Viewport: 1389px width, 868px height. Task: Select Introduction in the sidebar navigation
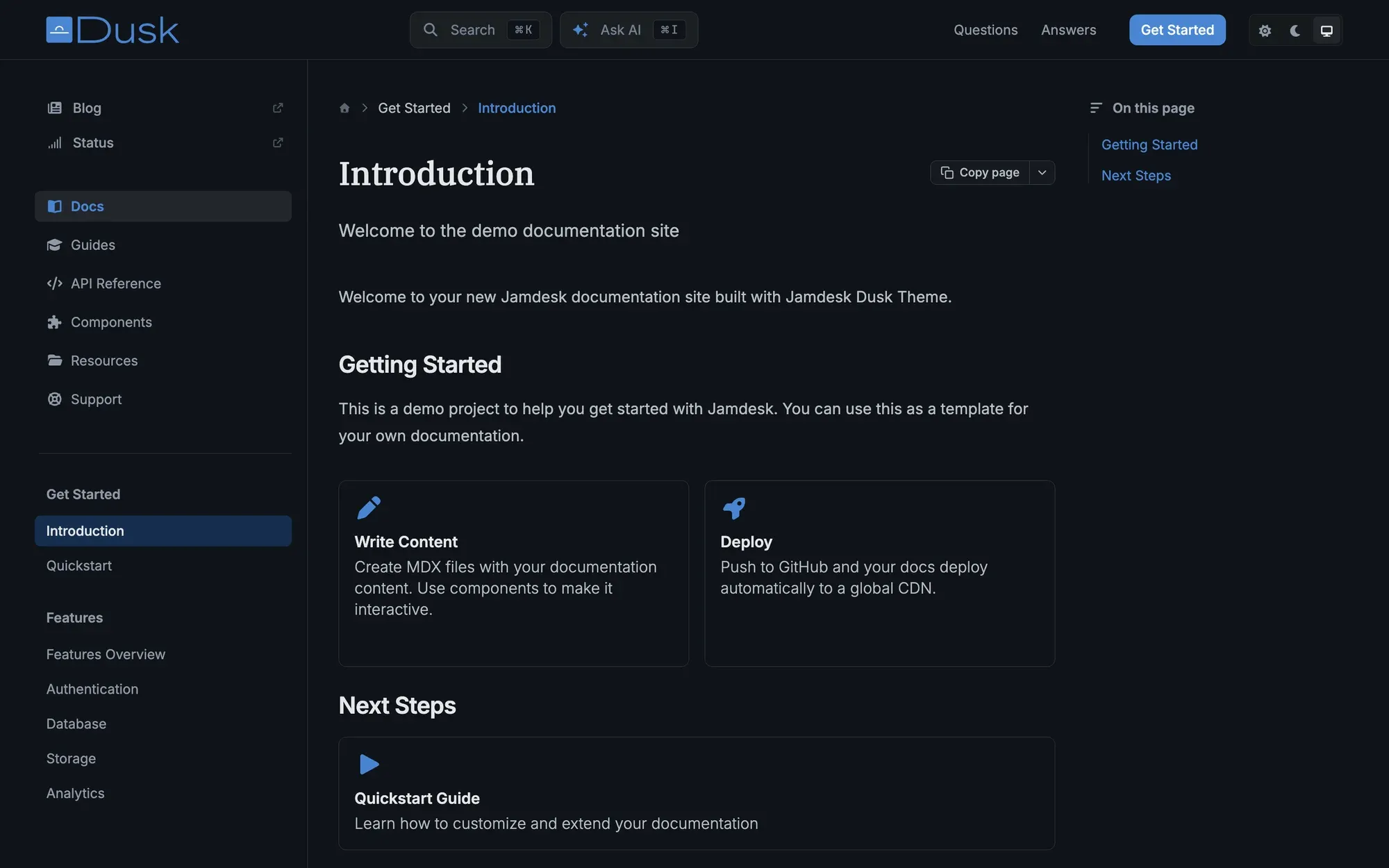pyautogui.click(x=163, y=531)
